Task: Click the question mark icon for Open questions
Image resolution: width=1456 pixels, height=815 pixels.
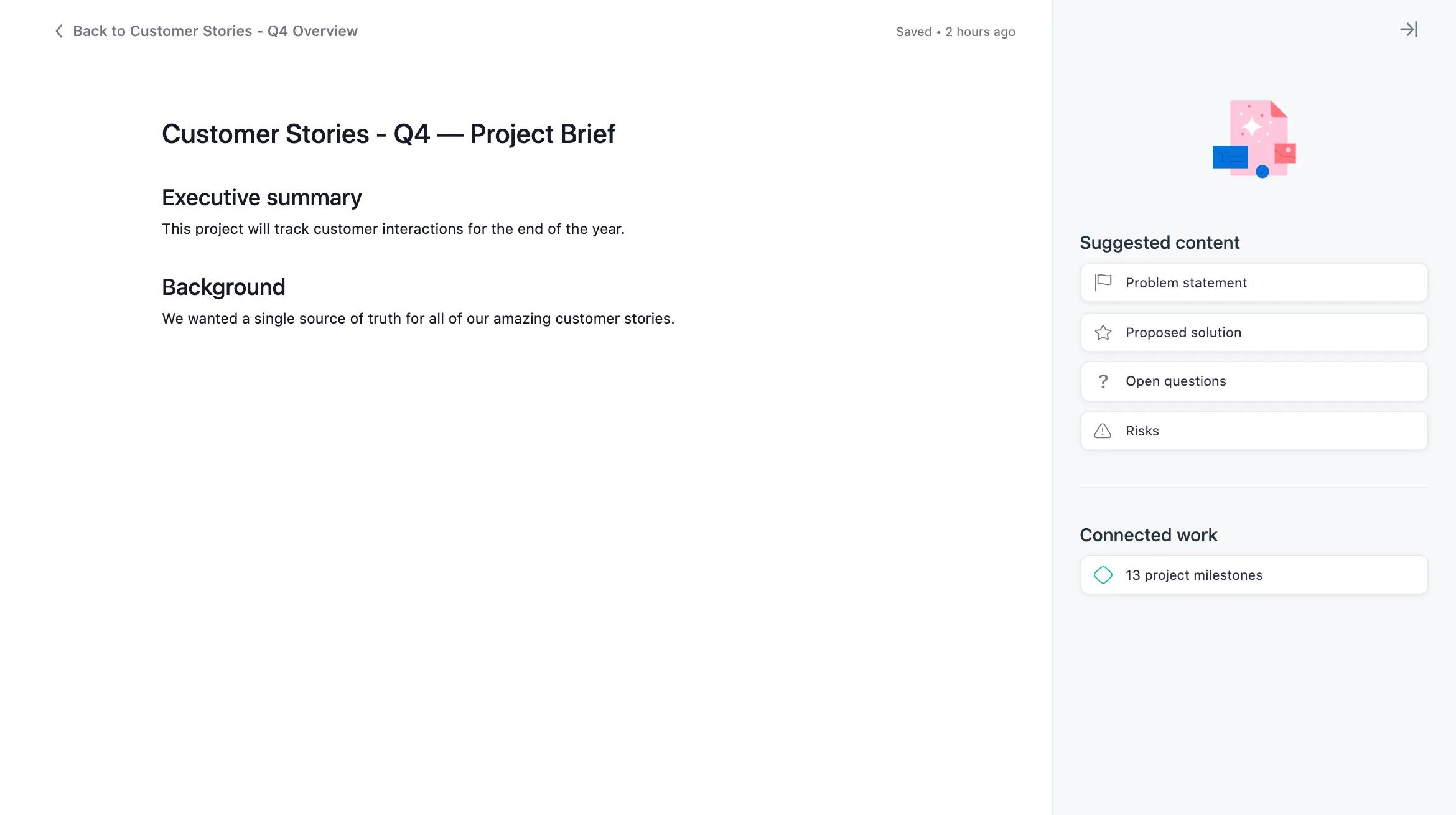Action: [x=1104, y=381]
